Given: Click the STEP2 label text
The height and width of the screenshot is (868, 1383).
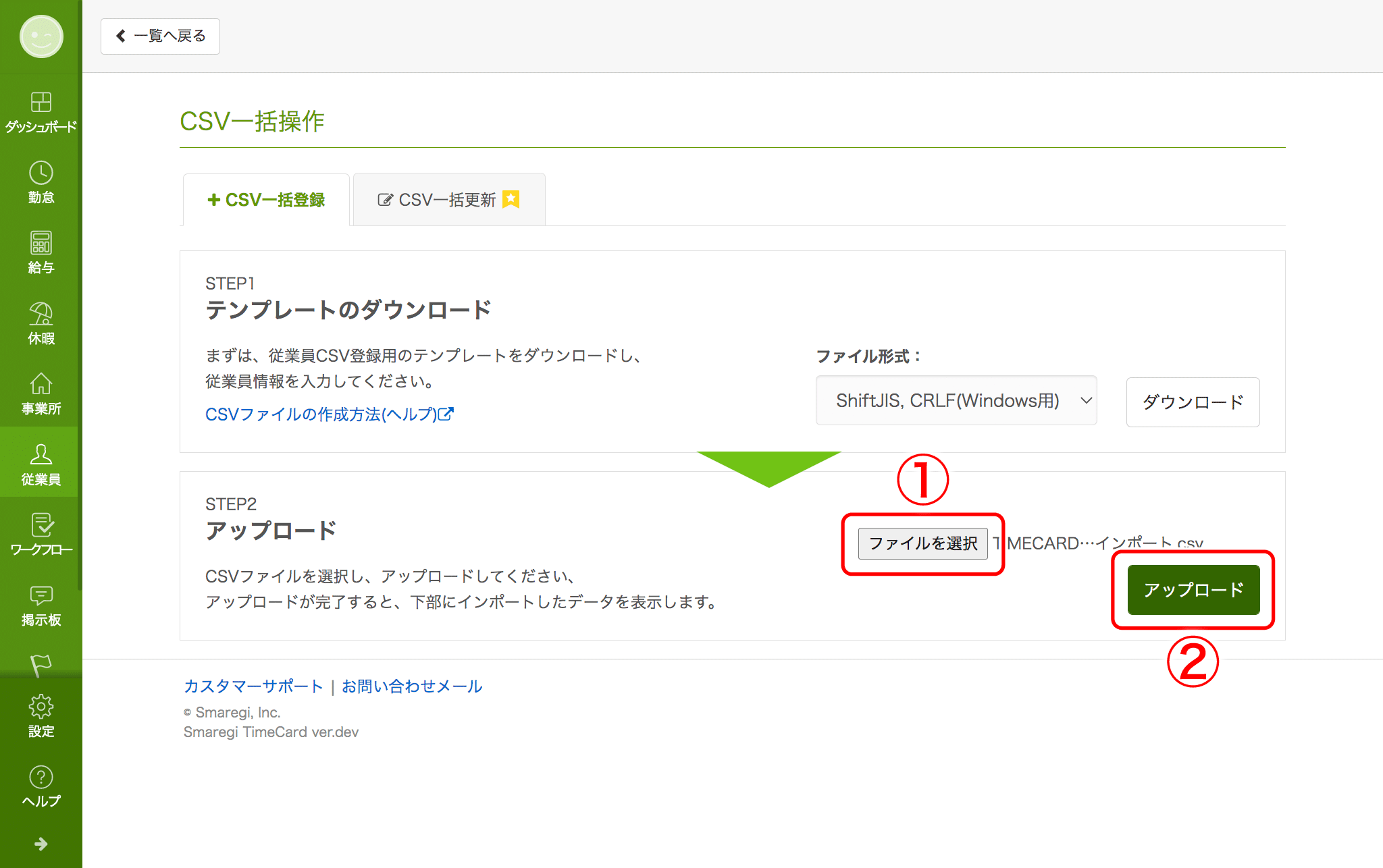Looking at the screenshot, I should coord(231,504).
